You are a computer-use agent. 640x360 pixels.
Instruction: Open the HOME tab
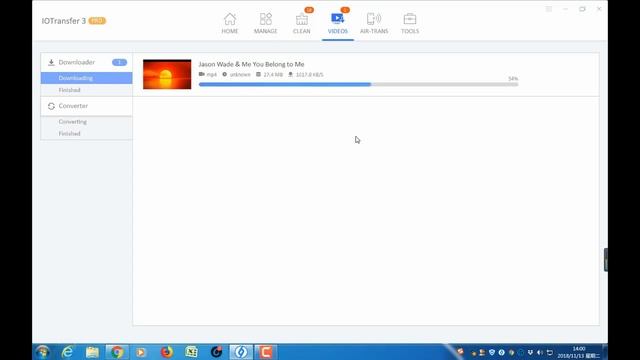[x=230, y=23]
